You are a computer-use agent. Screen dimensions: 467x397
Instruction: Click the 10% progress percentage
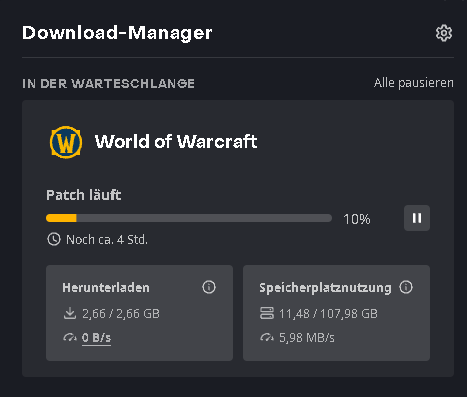point(357,219)
